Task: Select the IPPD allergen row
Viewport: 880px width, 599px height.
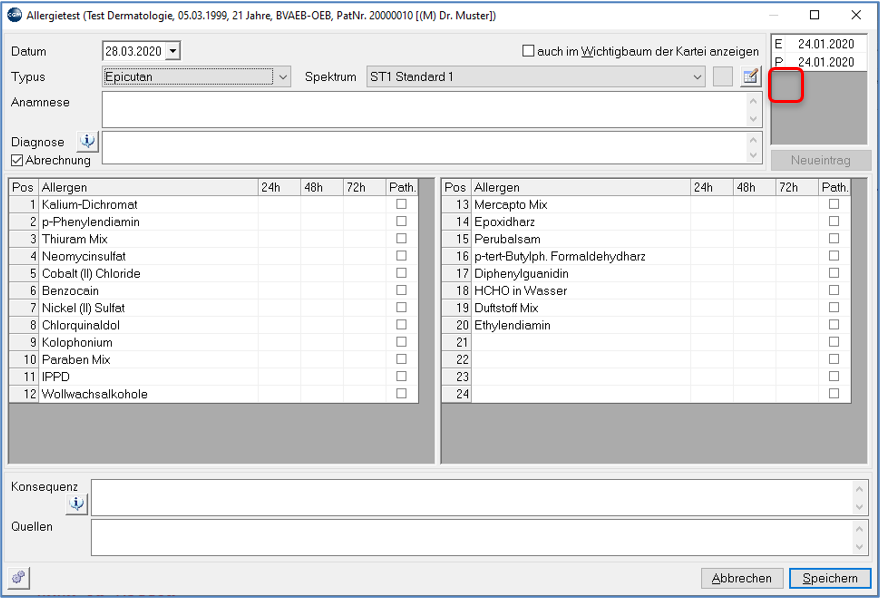Action: tap(214, 377)
